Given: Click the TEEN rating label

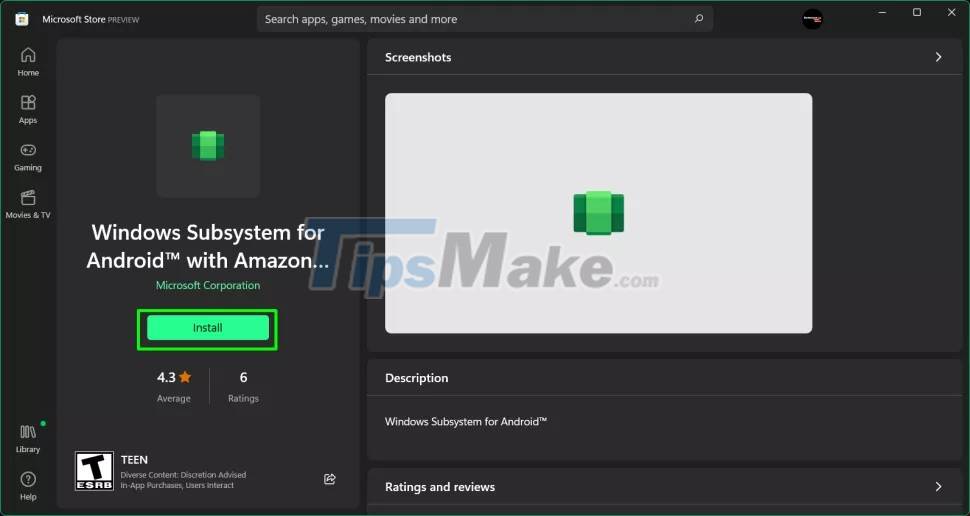Looking at the screenshot, I should (134, 460).
